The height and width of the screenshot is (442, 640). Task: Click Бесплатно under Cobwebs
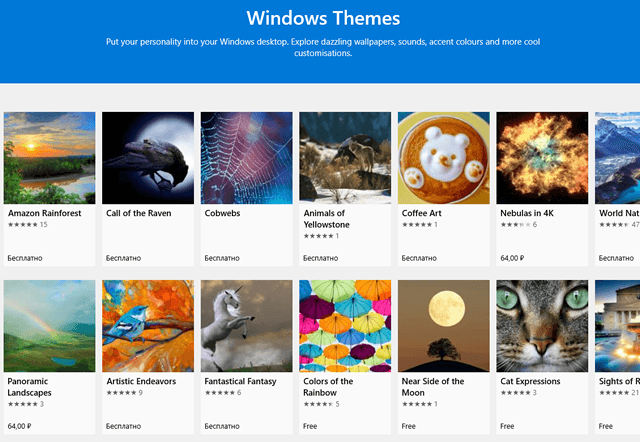pyautogui.click(x=222, y=258)
